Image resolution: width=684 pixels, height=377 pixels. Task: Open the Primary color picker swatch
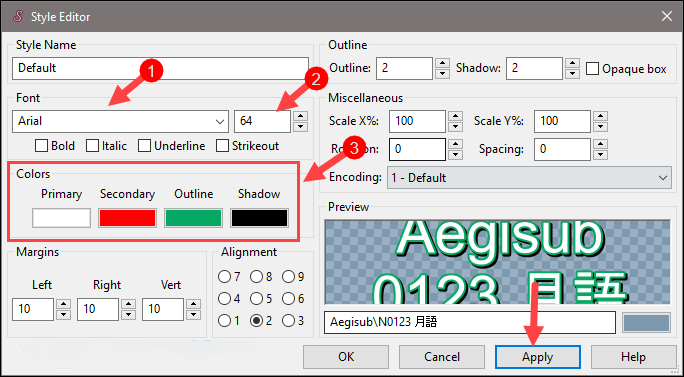coord(62,218)
